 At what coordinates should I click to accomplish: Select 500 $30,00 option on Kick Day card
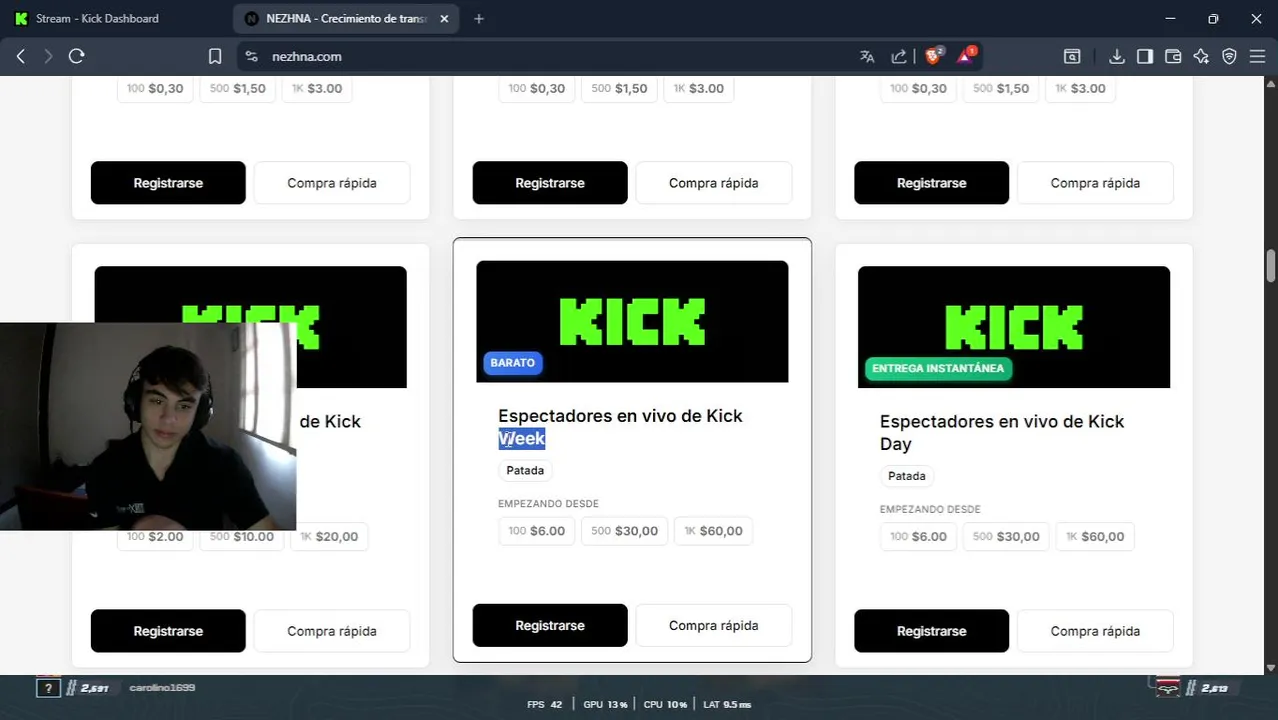pyautogui.click(x=1007, y=537)
